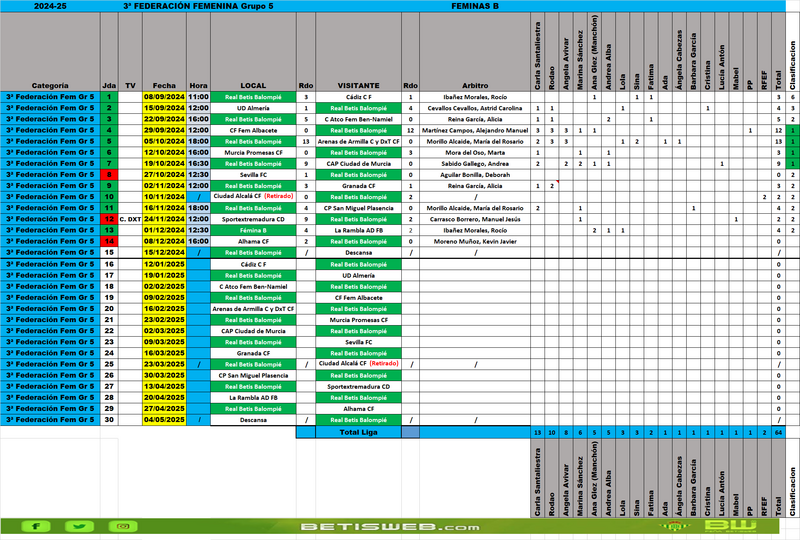
Task: Select referee 'Carrasco Borrero, Manuel Jesús'
Action: coord(475,219)
